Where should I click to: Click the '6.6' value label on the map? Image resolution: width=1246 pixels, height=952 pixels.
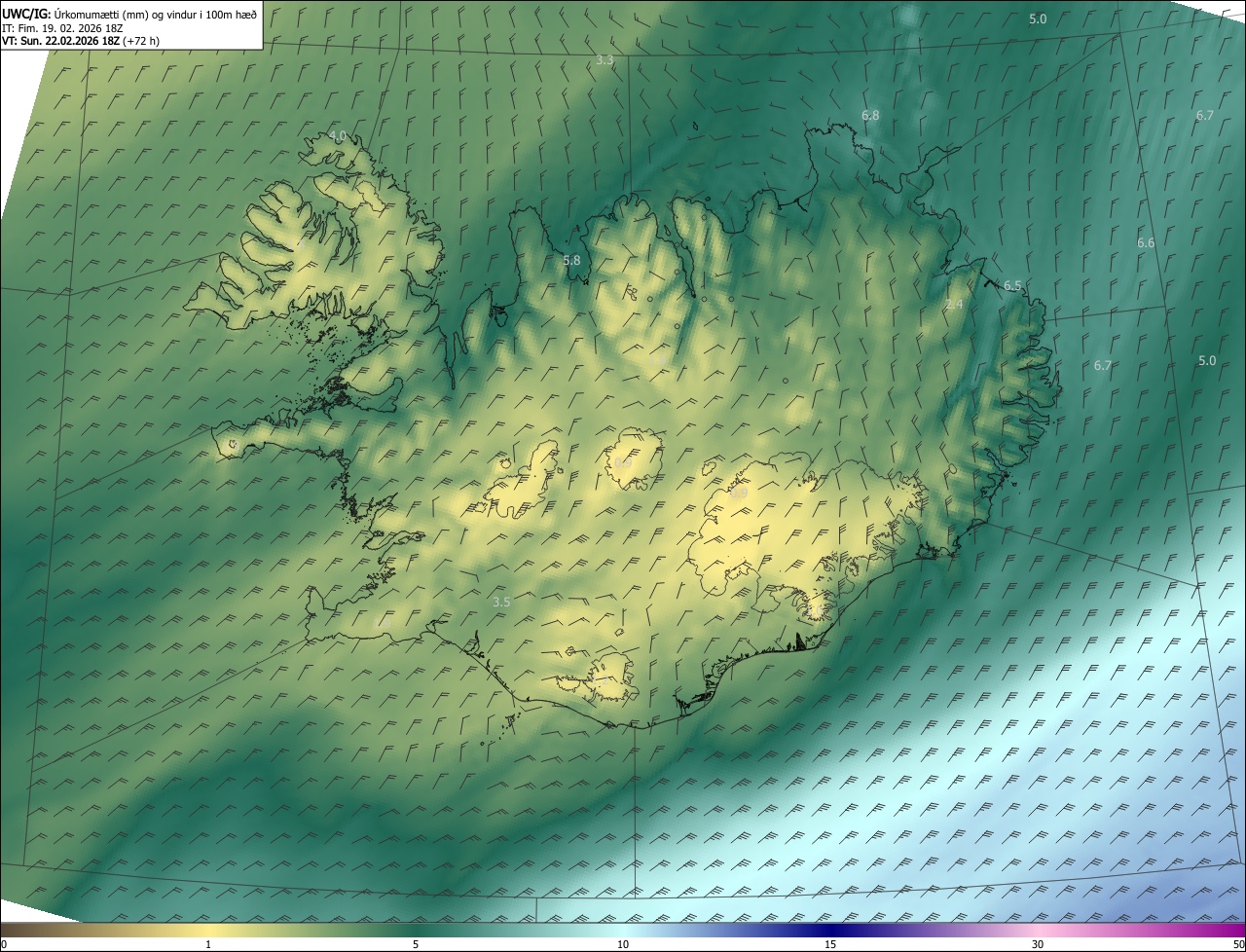(x=1146, y=242)
